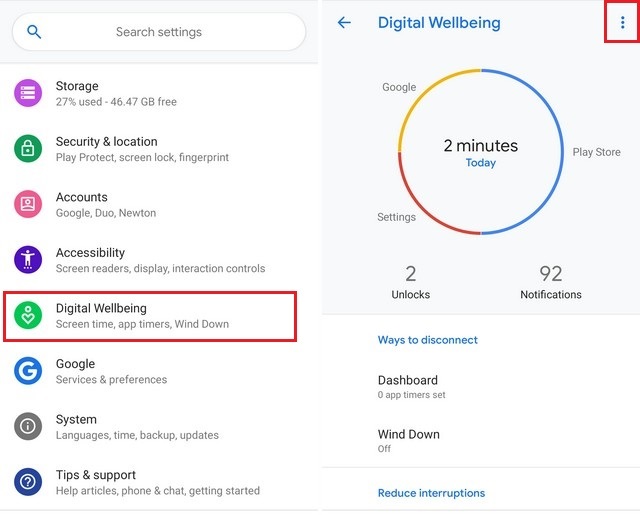Select "Languages, time, backup, updates" subtitle

click(137, 435)
